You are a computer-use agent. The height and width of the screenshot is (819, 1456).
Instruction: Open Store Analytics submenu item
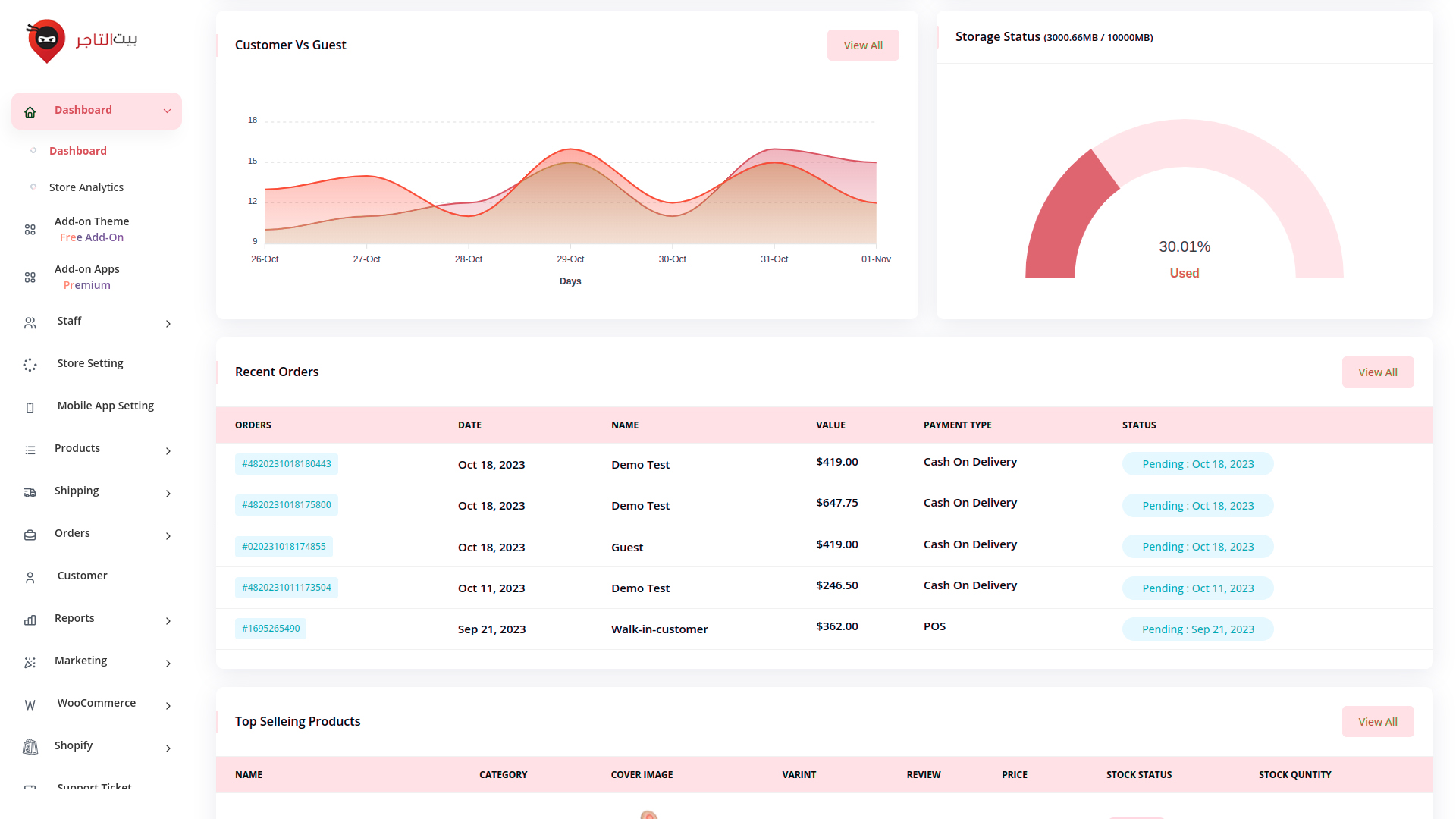(86, 187)
